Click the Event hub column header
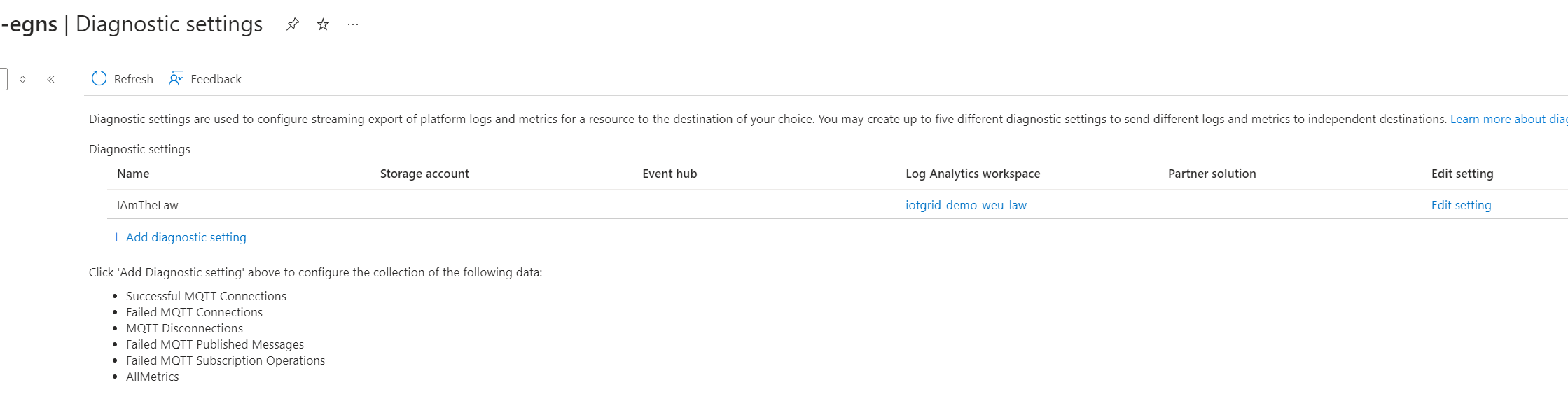The image size is (1568, 394). [x=669, y=174]
